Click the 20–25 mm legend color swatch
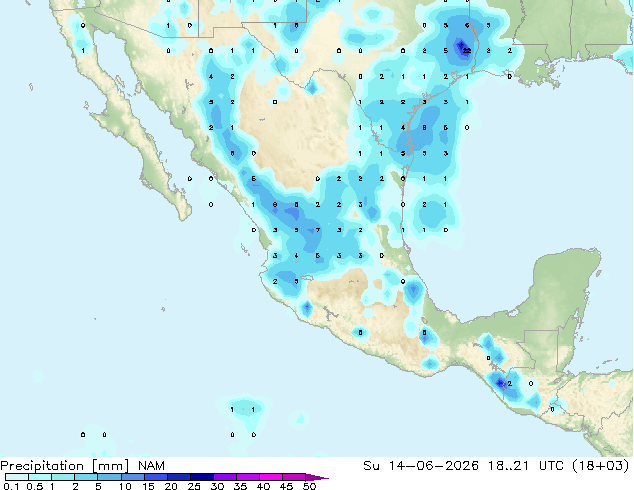634x490 pixels. tap(178, 477)
